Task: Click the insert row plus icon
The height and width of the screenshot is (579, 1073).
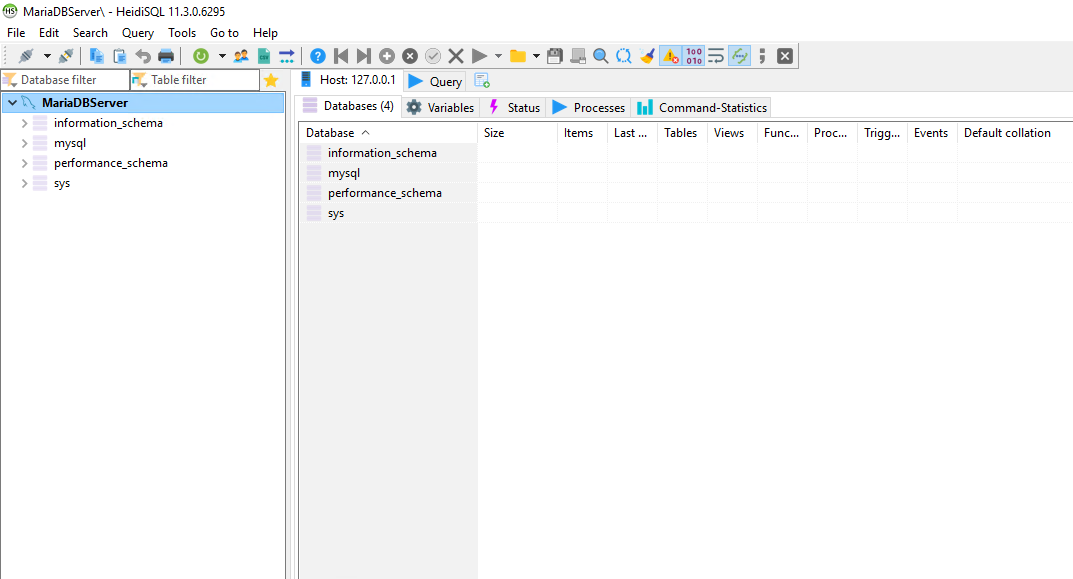Action: 387,56
